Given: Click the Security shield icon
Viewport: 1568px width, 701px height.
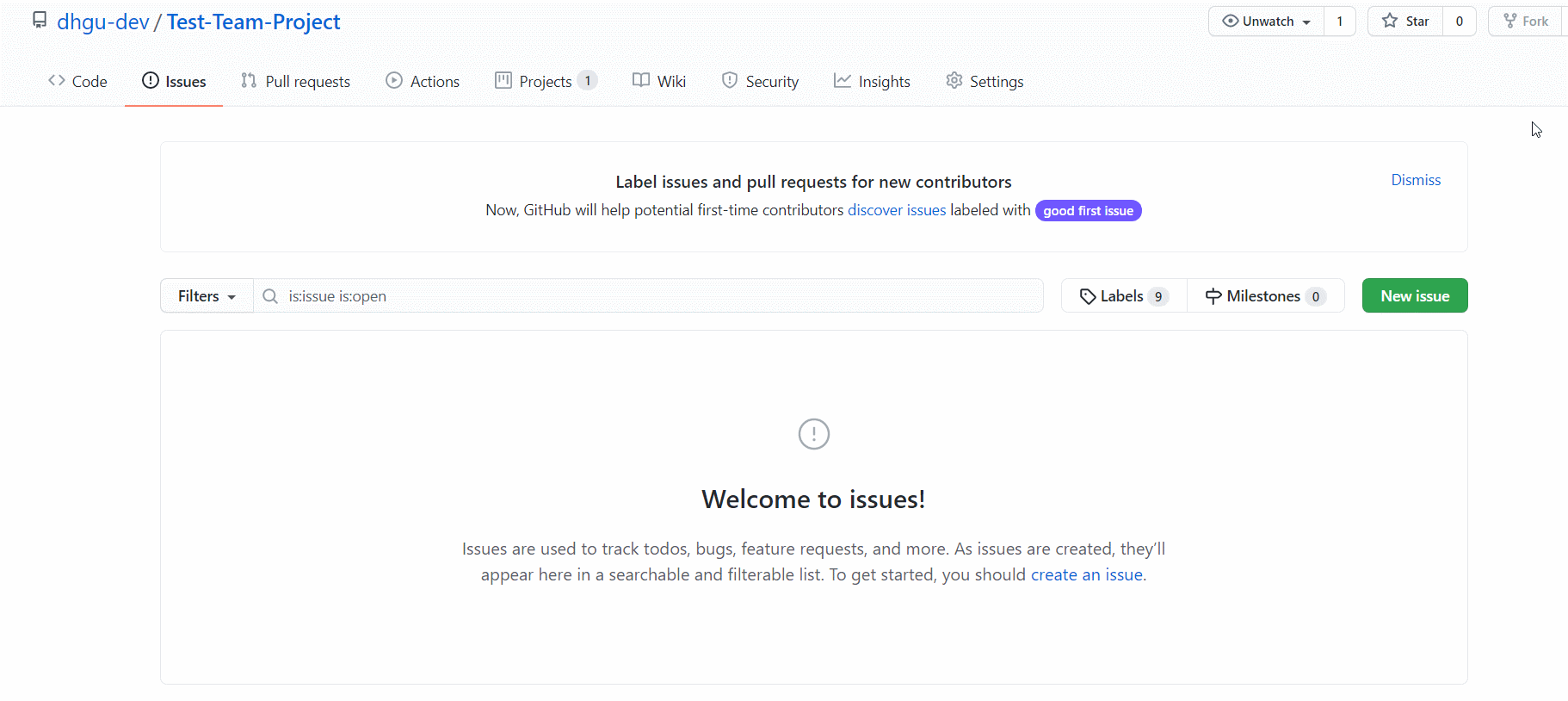Looking at the screenshot, I should [730, 80].
